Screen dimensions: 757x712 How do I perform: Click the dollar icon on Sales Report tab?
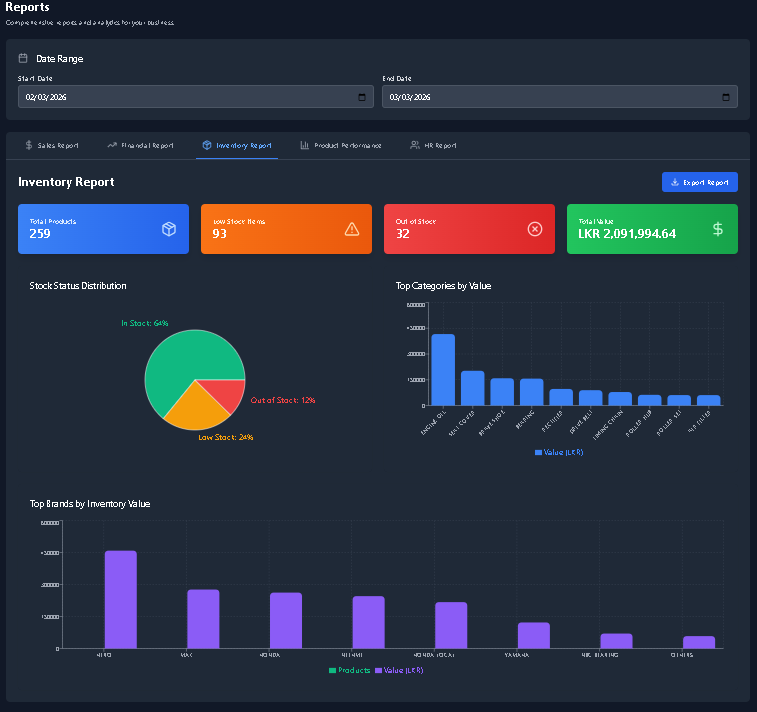[29, 145]
